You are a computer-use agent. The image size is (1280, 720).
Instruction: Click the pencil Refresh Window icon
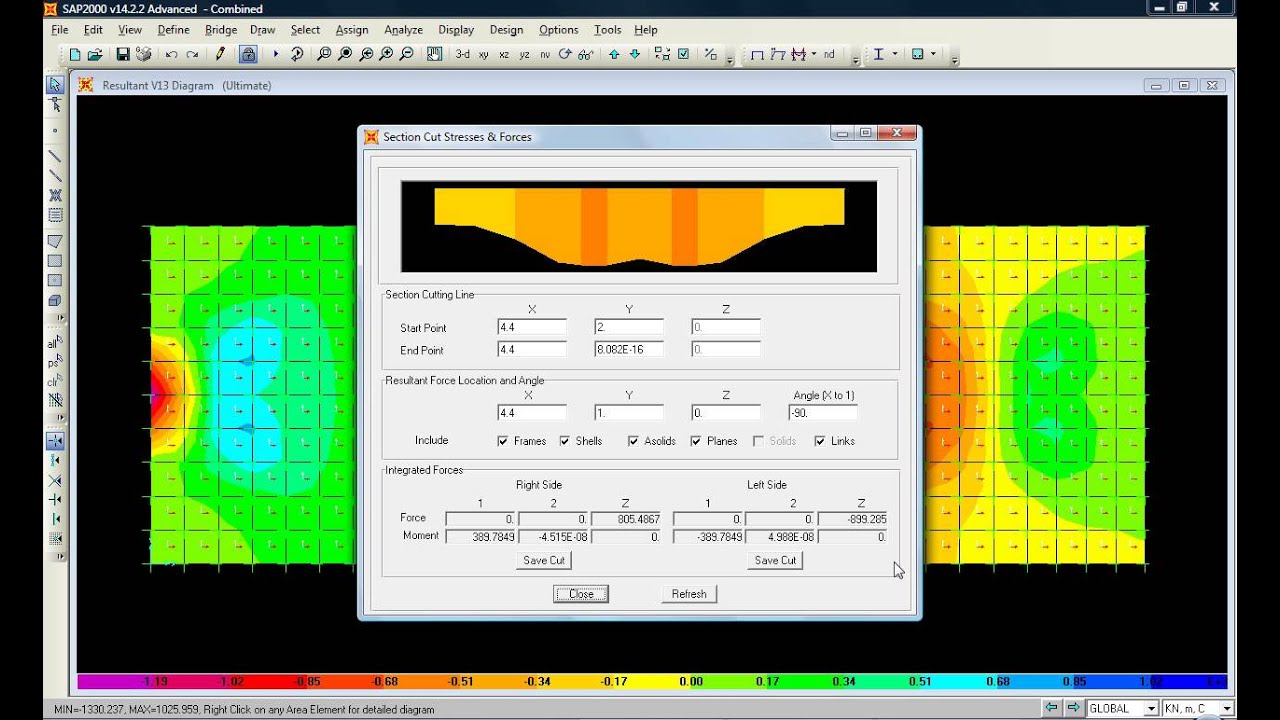pos(220,54)
